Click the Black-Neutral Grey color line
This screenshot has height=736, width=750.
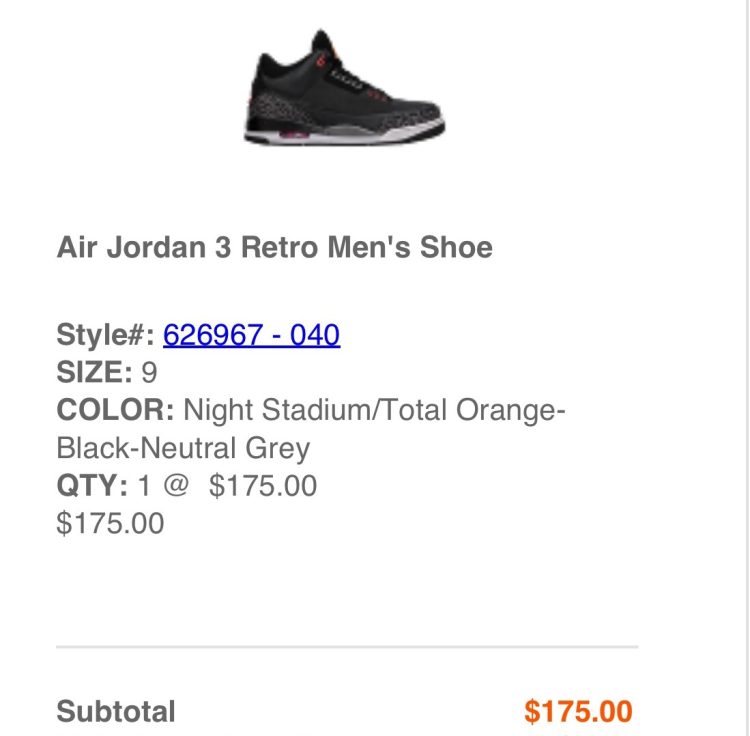[183, 448]
